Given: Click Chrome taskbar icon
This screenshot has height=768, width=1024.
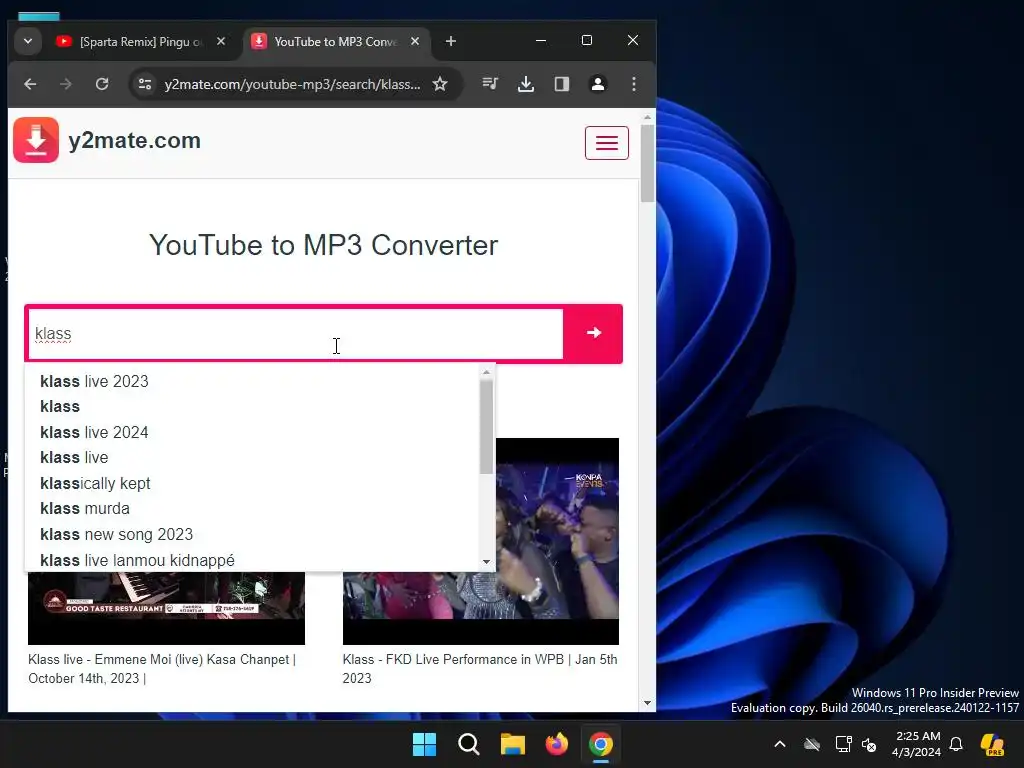Looking at the screenshot, I should point(601,744).
